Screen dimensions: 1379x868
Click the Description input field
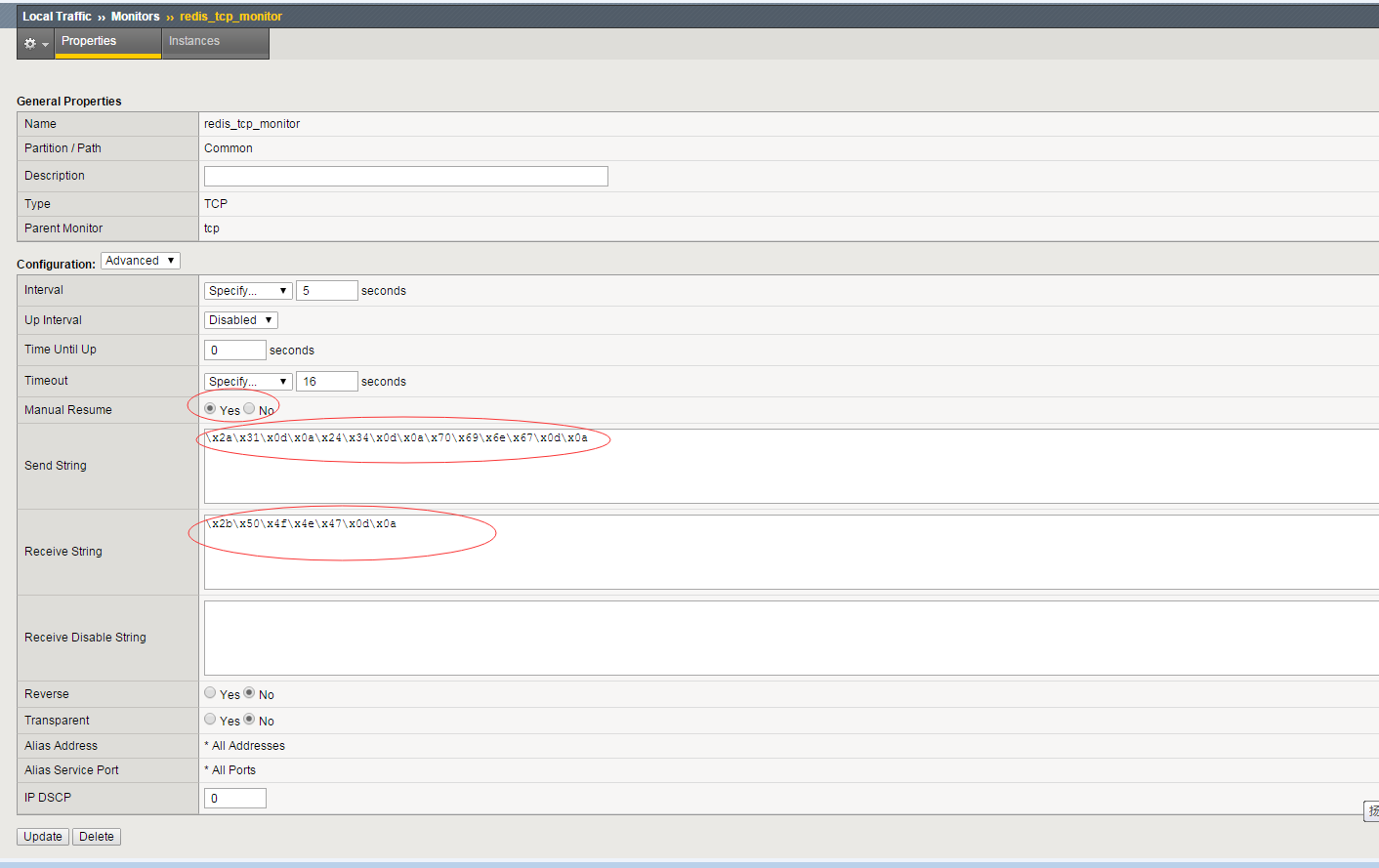(406, 176)
